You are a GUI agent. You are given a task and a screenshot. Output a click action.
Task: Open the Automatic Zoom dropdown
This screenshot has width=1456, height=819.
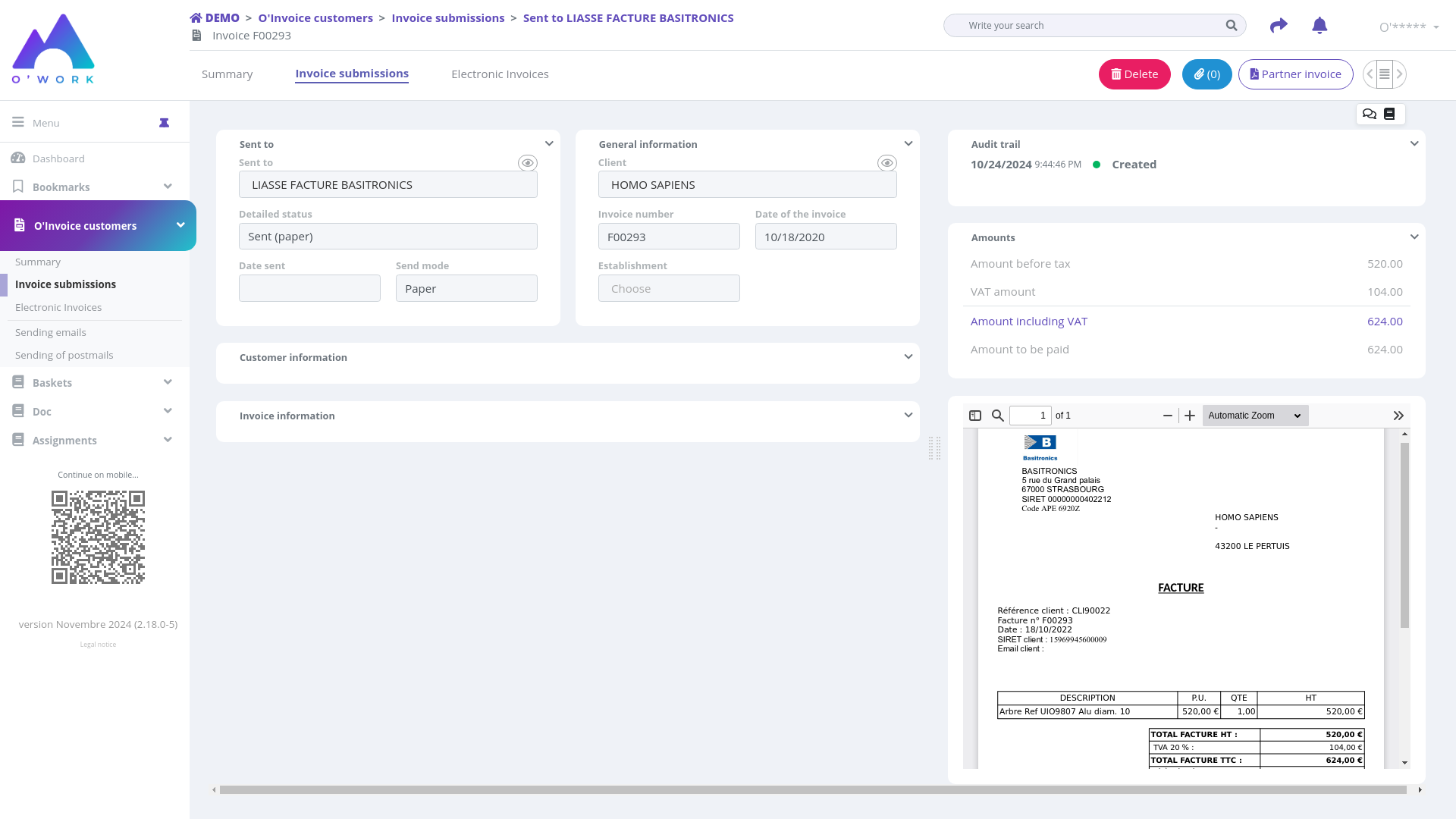(x=1255, y=416)
